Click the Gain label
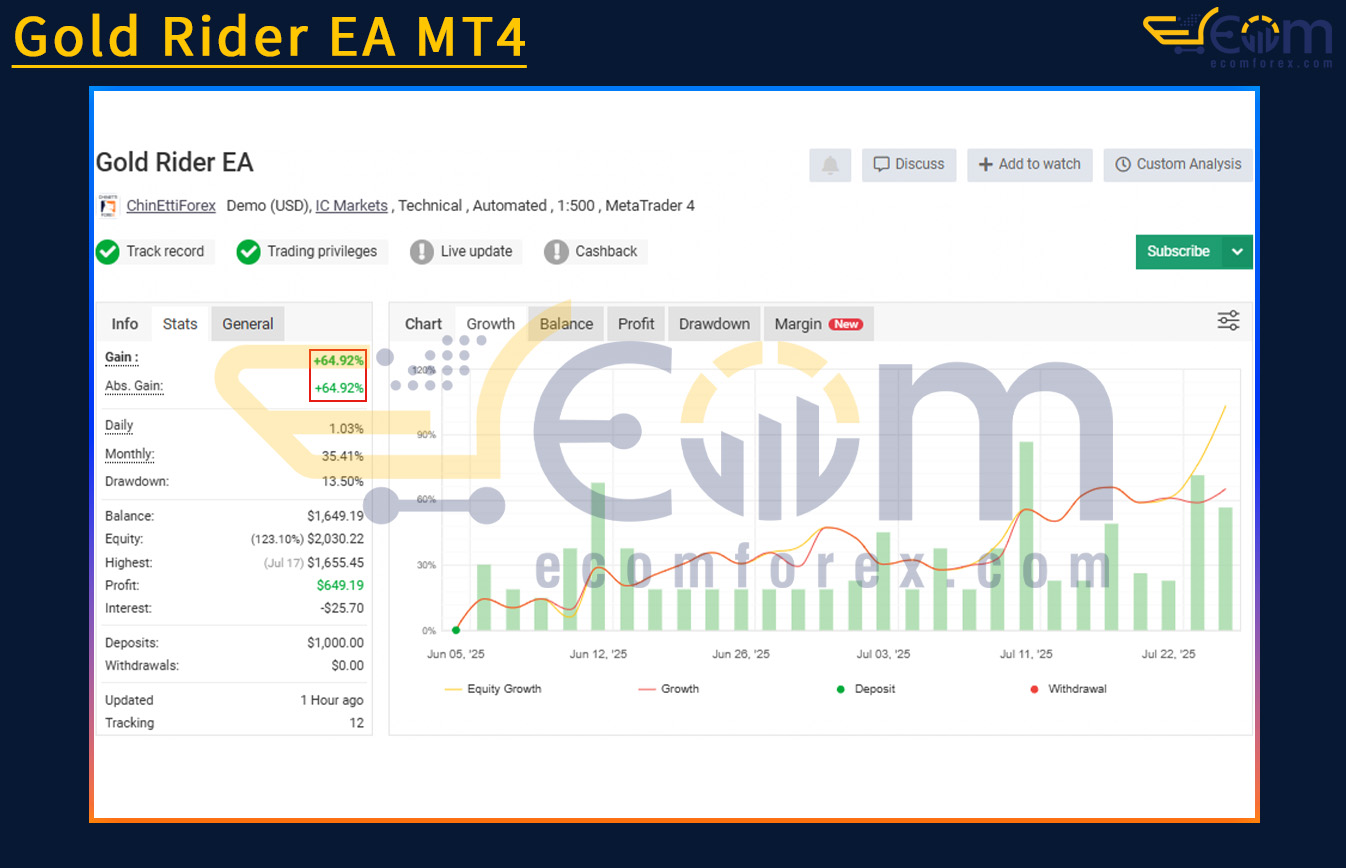Image resolution: width=1346 pixels, height=868 pixels. click(x=122, y=357)
